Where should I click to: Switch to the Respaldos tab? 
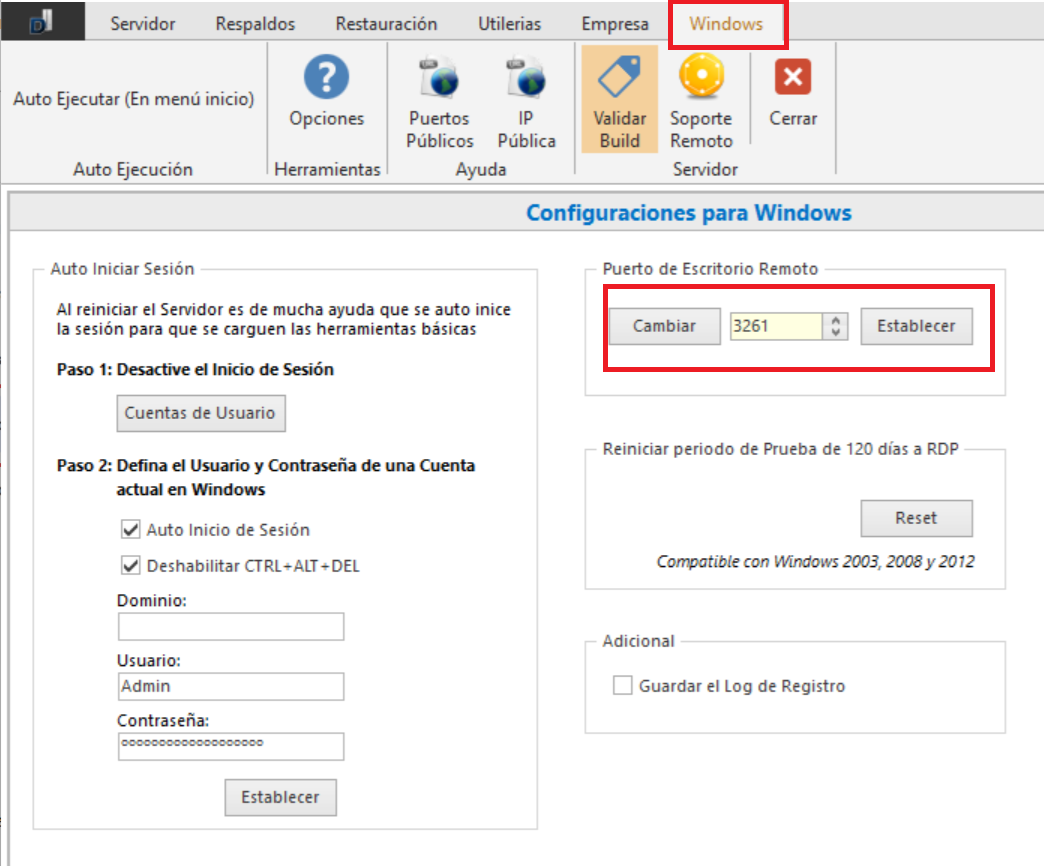coord(255,24)
